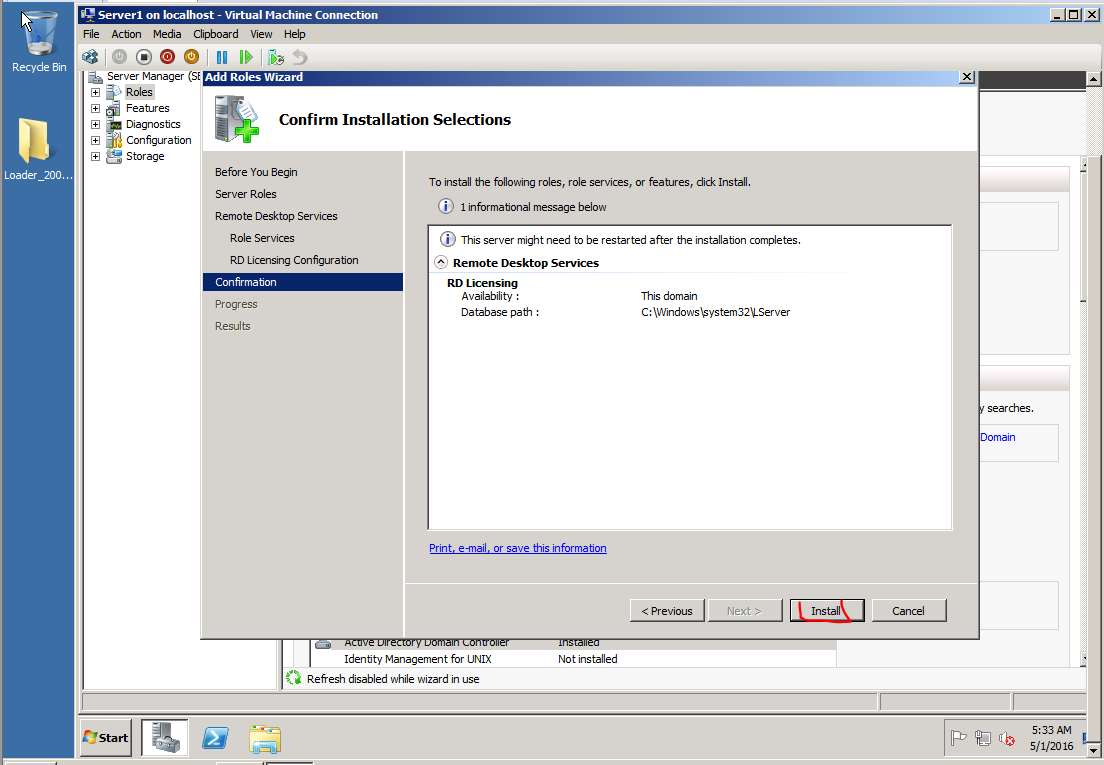Screen dimensions: 1104x765
Task: Click the Availability value 'This domain'
Action: point(669,296)
